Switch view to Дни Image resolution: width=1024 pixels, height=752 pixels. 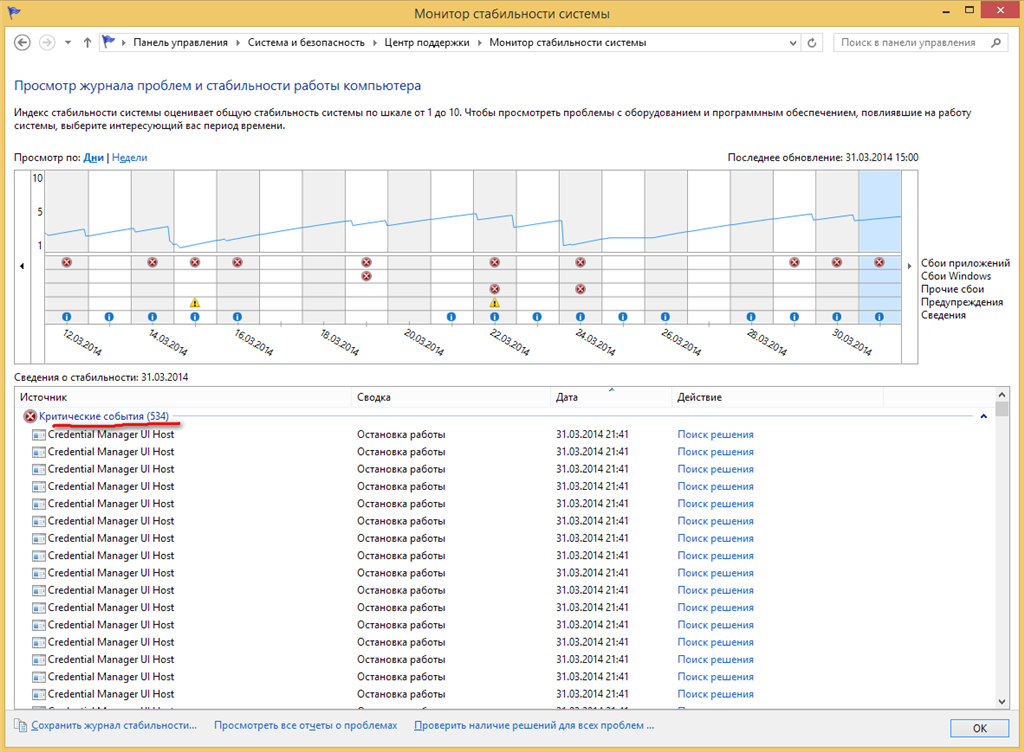93,157
